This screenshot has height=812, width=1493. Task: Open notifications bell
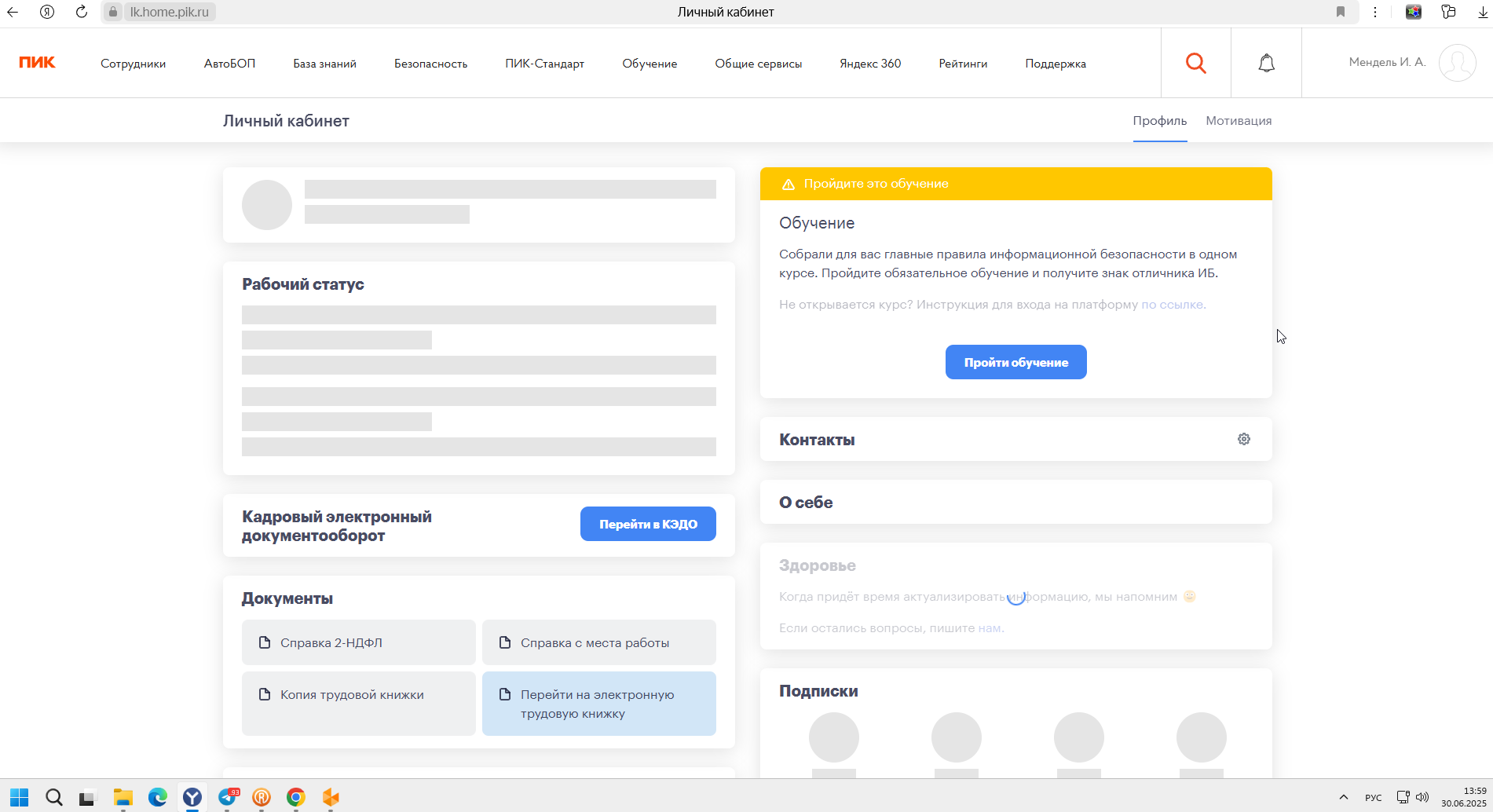tap(1266, 63)
